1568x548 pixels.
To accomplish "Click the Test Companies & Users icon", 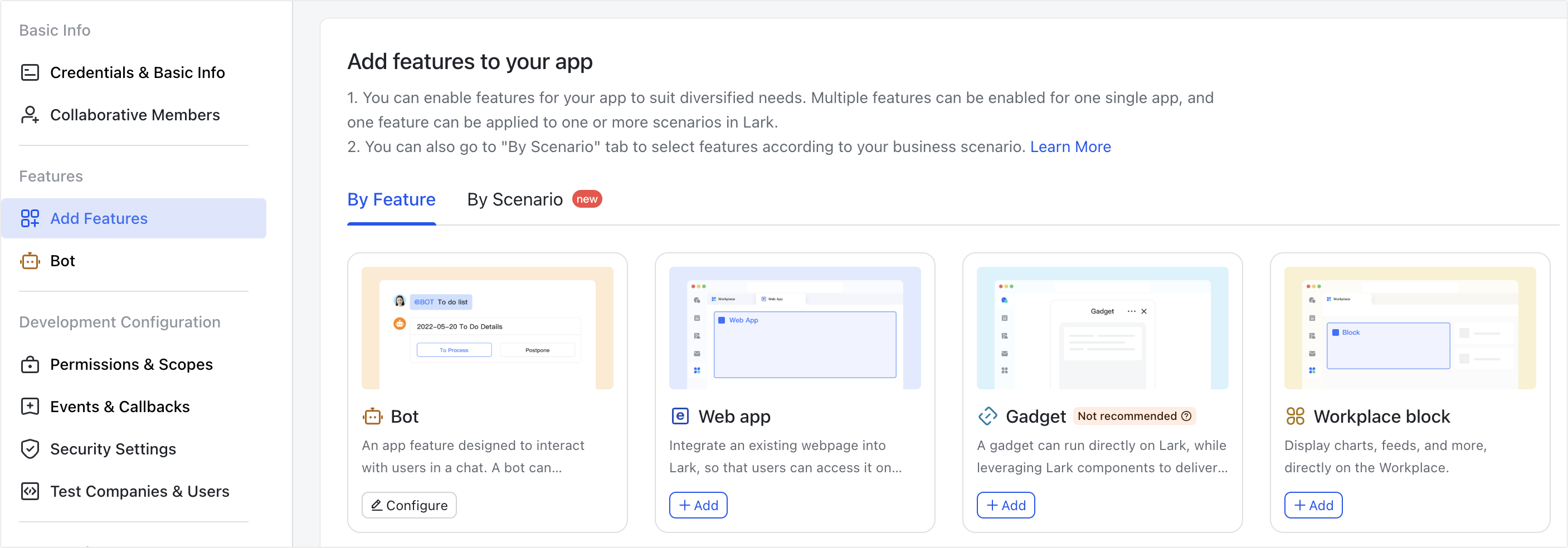I will tap(30, 491).
